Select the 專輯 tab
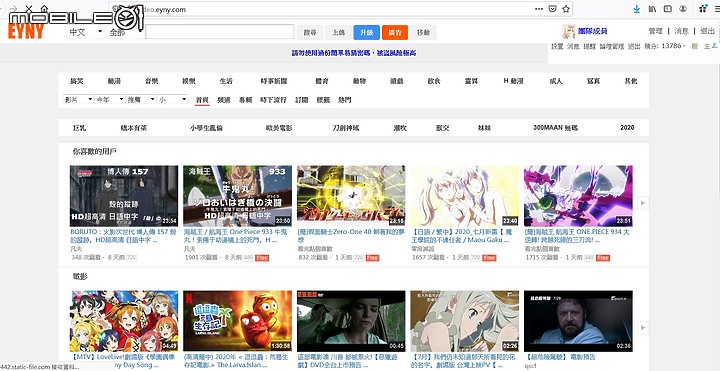Viewport: 720px width, 371px height. pos(245,100)
